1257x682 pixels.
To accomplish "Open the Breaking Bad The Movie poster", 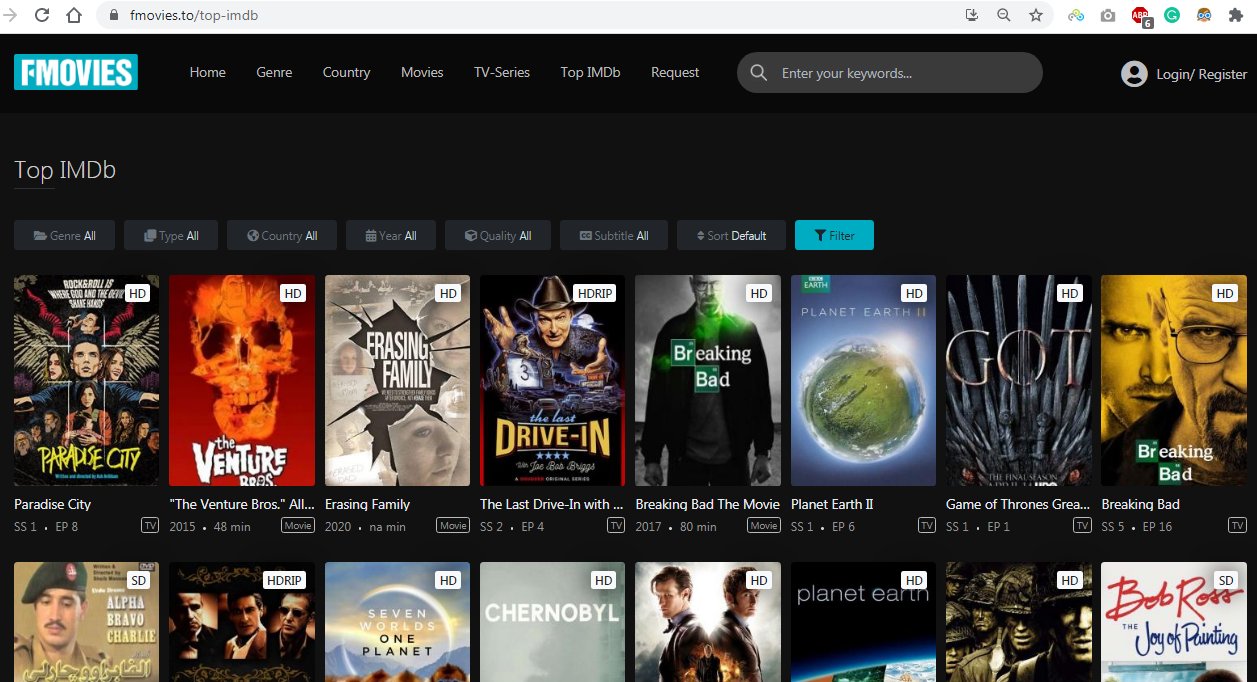I will pyautogui.click(x=708, y=381).
